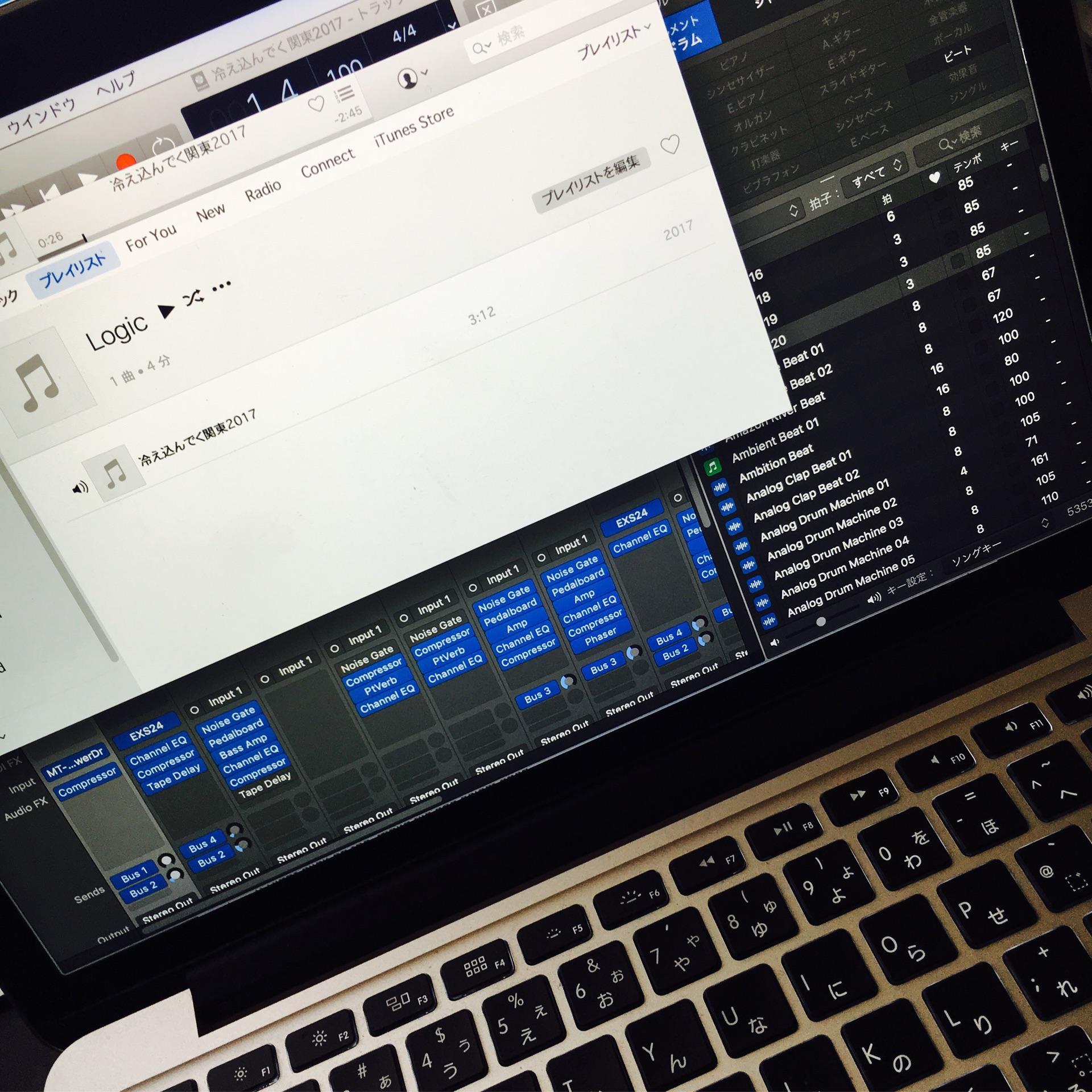Open the more options dots beside Logic playlist
Image resolution: width=1092 pixels, height=1092 pixels.
pyautogui.click(x=221, y=286)
